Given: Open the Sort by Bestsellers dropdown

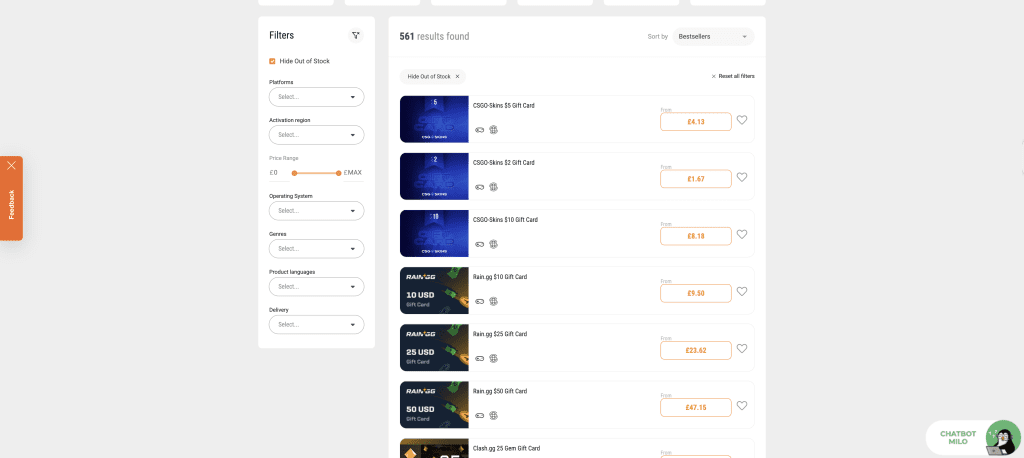Looking at the screenshot, I should click(x=713, y=37).
